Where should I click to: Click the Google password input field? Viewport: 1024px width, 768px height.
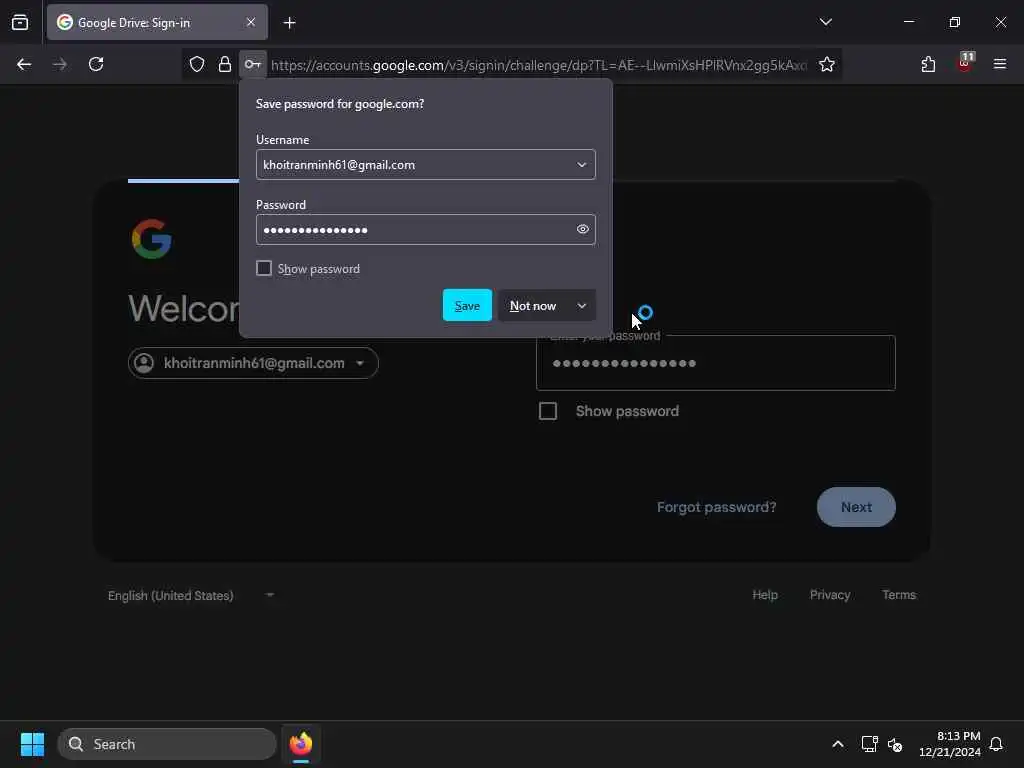pos(716,363)
